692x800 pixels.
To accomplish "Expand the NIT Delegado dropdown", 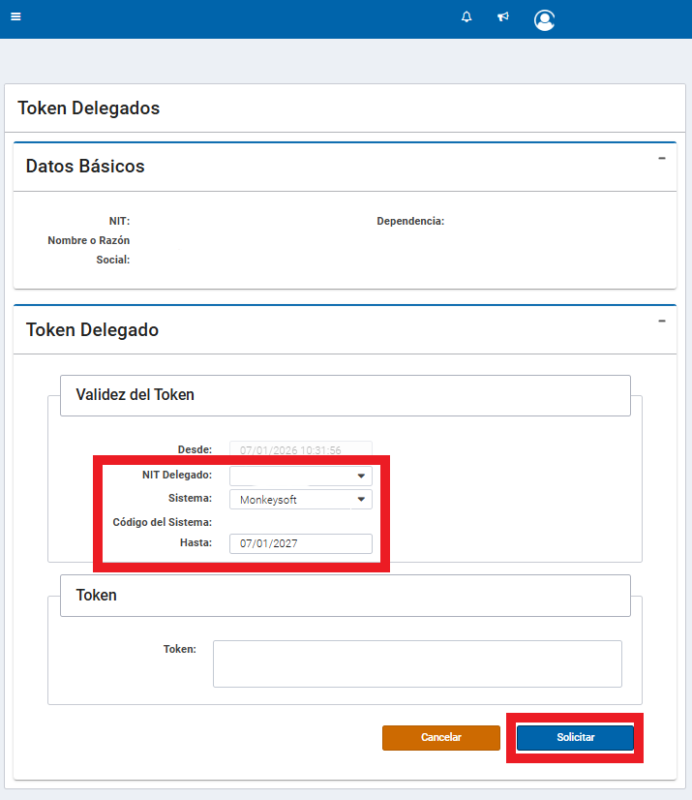I will 300,476.
